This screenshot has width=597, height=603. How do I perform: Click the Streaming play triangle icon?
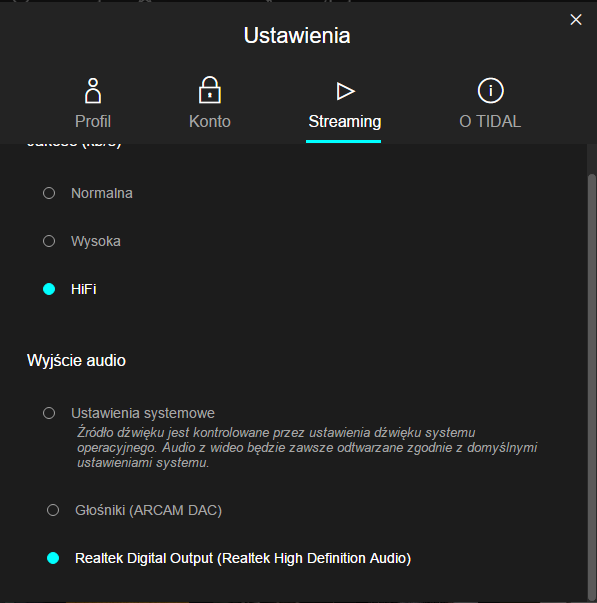pos(345,91)
